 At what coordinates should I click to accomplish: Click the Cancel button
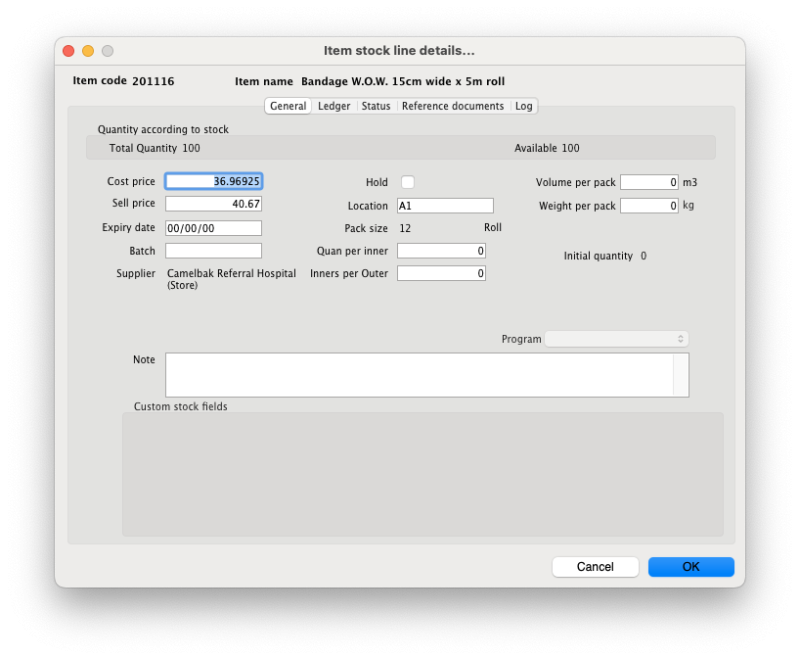[595, 567]
